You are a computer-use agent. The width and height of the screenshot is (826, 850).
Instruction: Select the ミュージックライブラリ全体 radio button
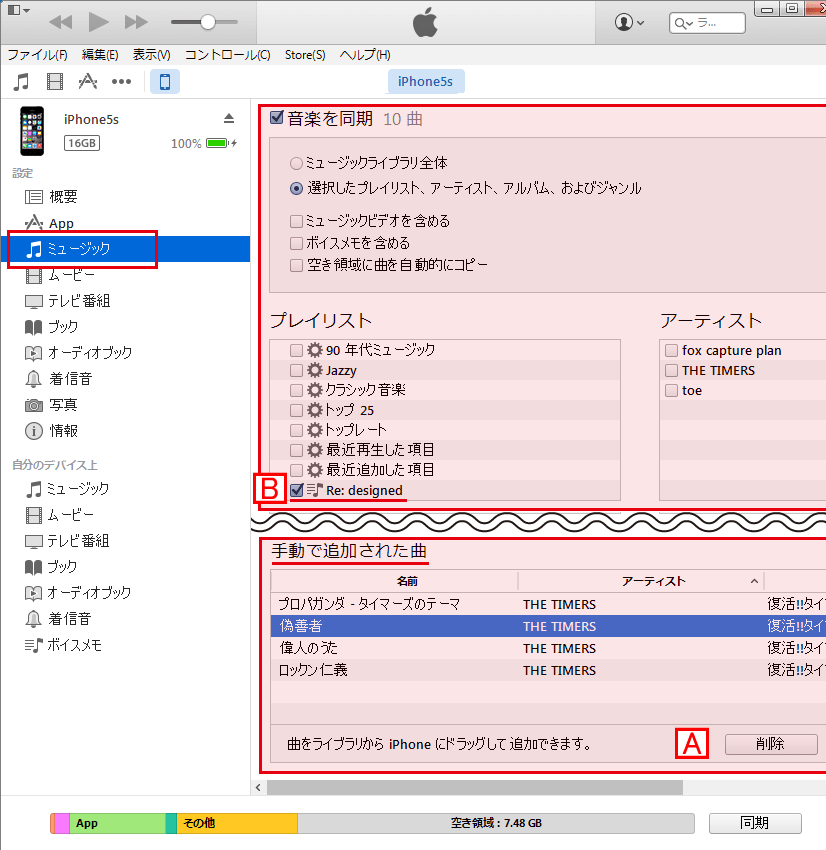tap(296, 162)
